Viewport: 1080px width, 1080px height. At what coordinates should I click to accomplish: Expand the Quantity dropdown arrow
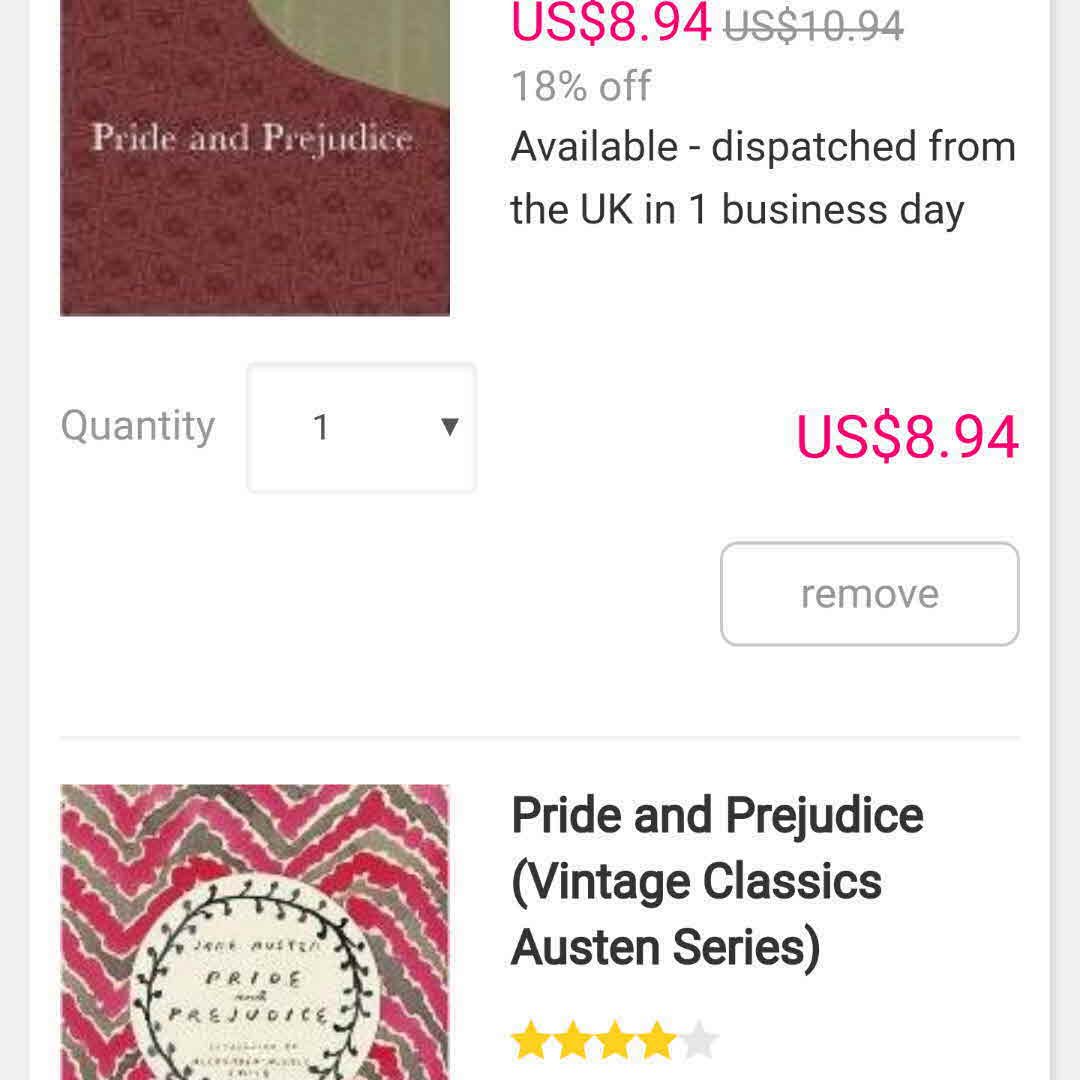click(x=449, y=427)
